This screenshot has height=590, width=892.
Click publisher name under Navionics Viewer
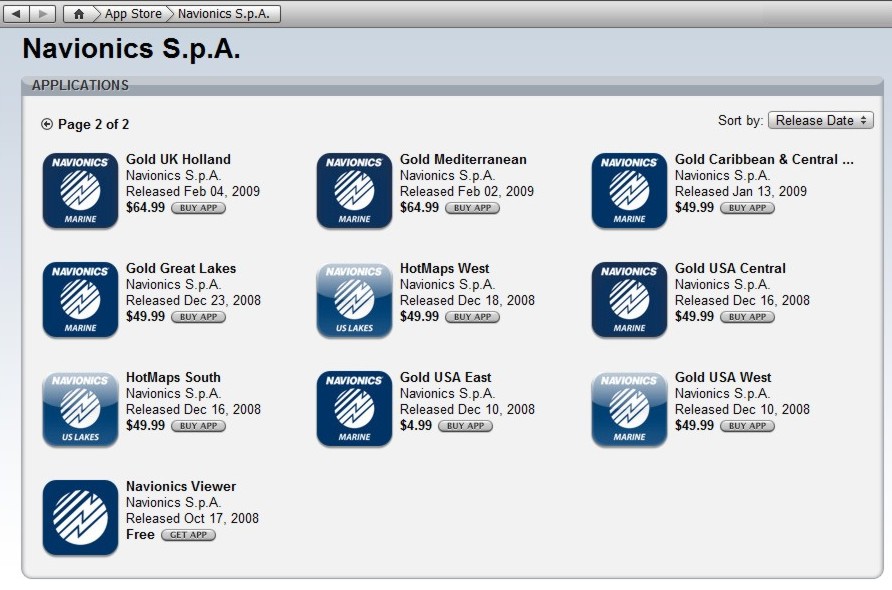click(x=174, y=502)
